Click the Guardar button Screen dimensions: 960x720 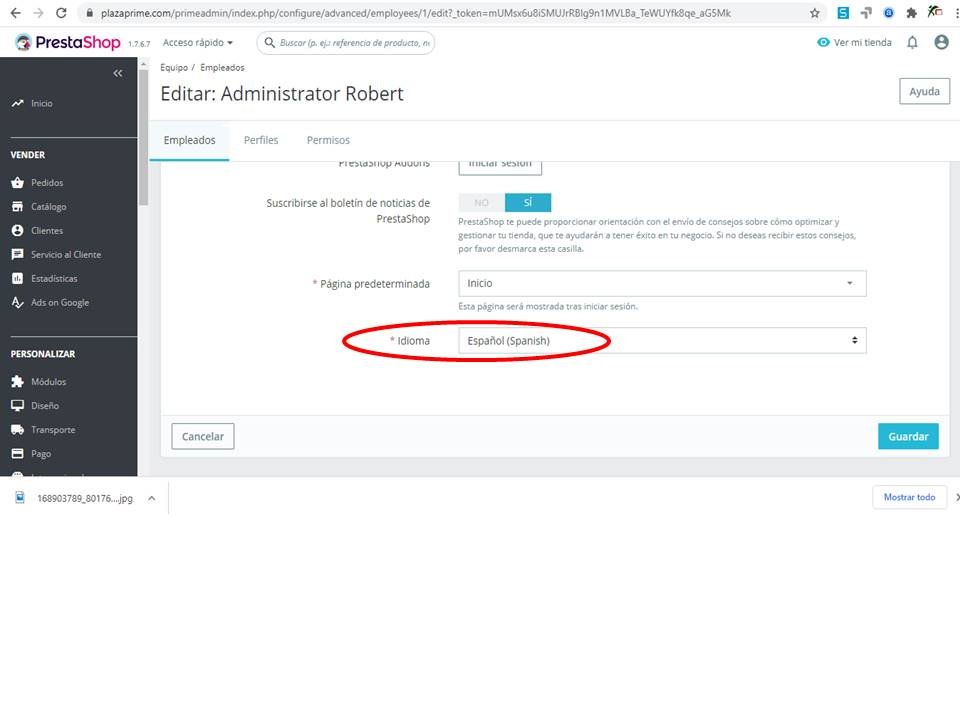pos(908,437)
